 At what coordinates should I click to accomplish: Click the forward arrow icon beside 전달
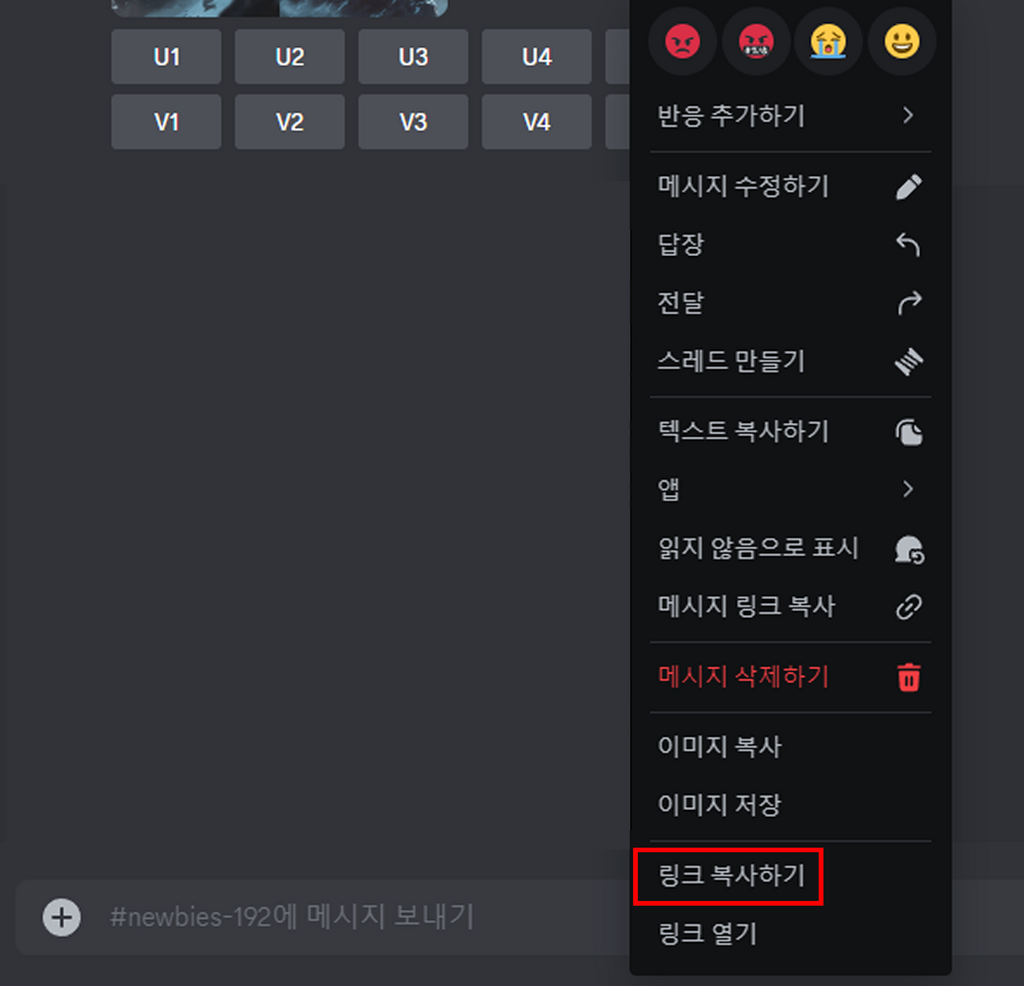908,303
